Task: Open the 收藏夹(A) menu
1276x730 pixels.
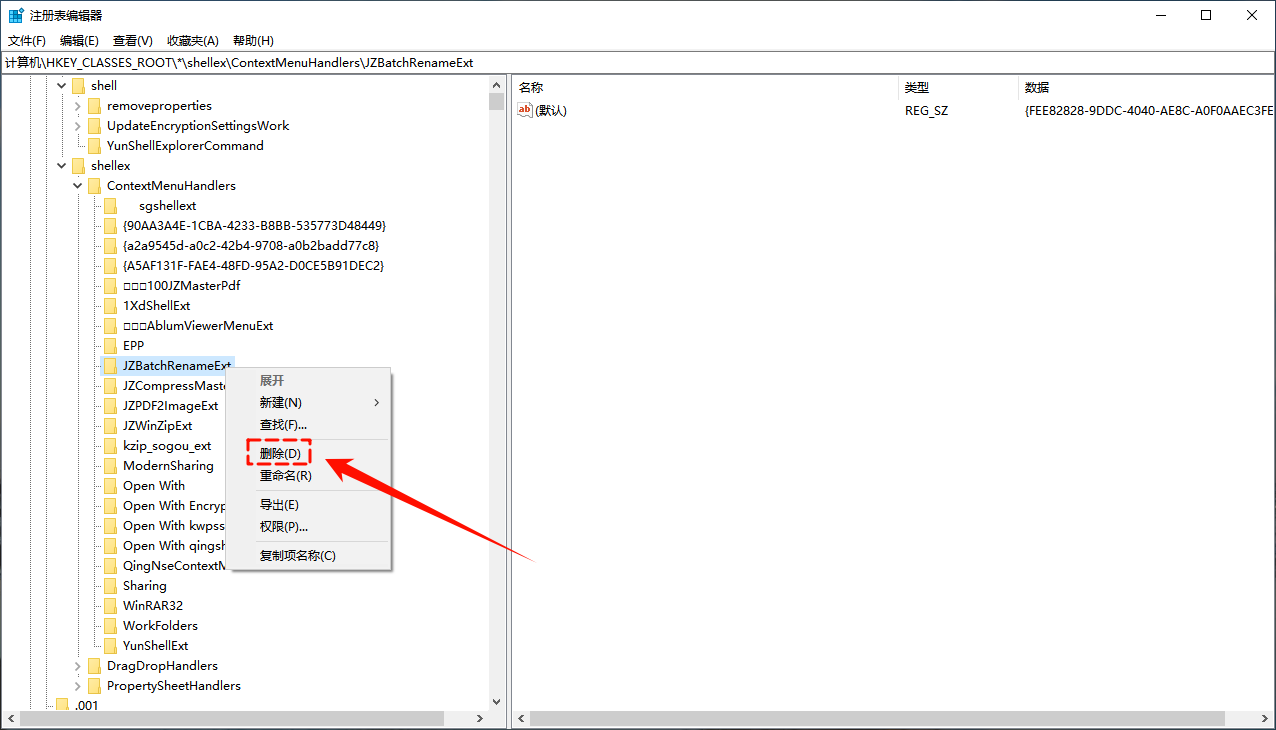Action: [x=192, y=40]
